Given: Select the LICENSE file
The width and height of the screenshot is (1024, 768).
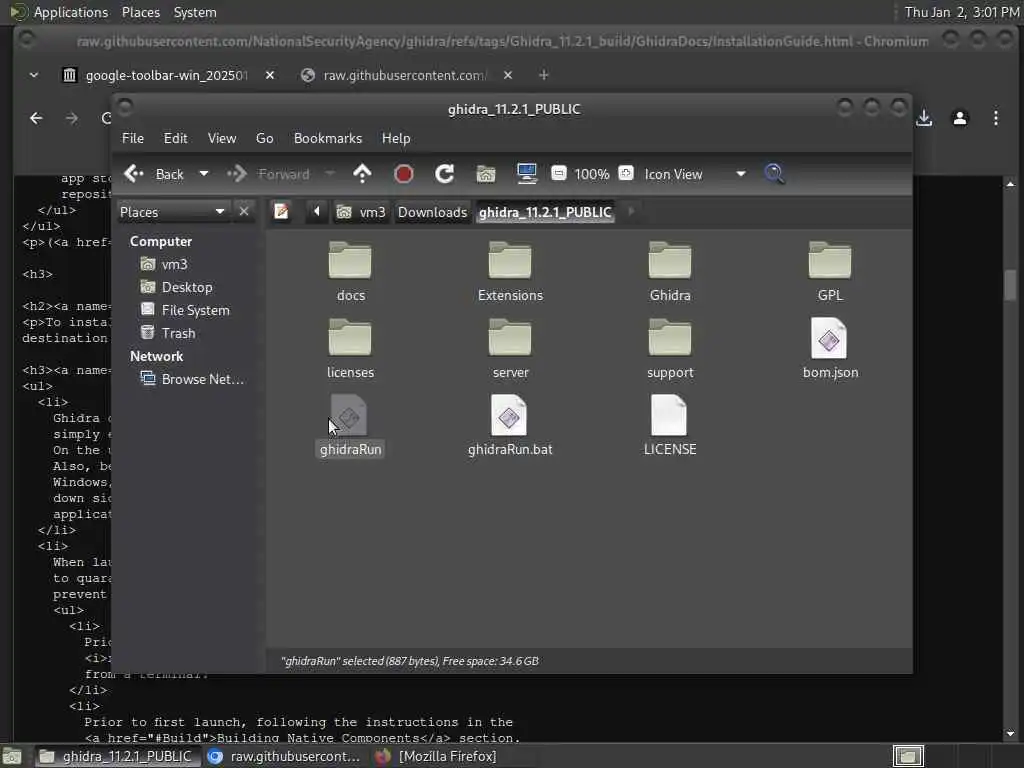Looking at the screenshot, I should [x=670, y=426].
